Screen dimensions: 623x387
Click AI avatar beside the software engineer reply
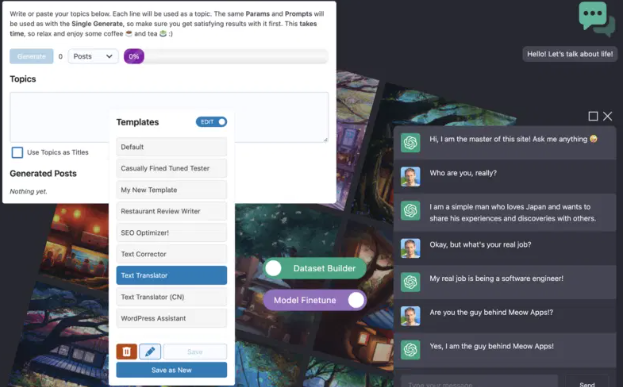pyautogui.click(x=410, y=282)
